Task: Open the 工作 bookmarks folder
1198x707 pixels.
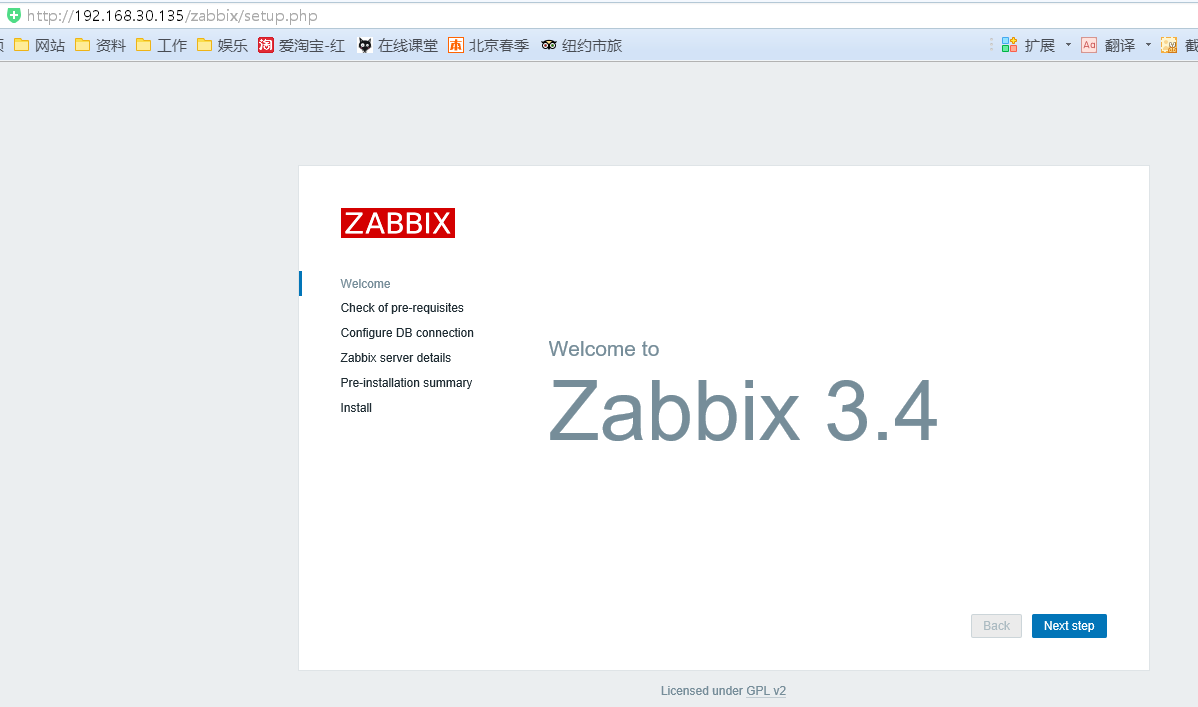Action: coord(161,45)
